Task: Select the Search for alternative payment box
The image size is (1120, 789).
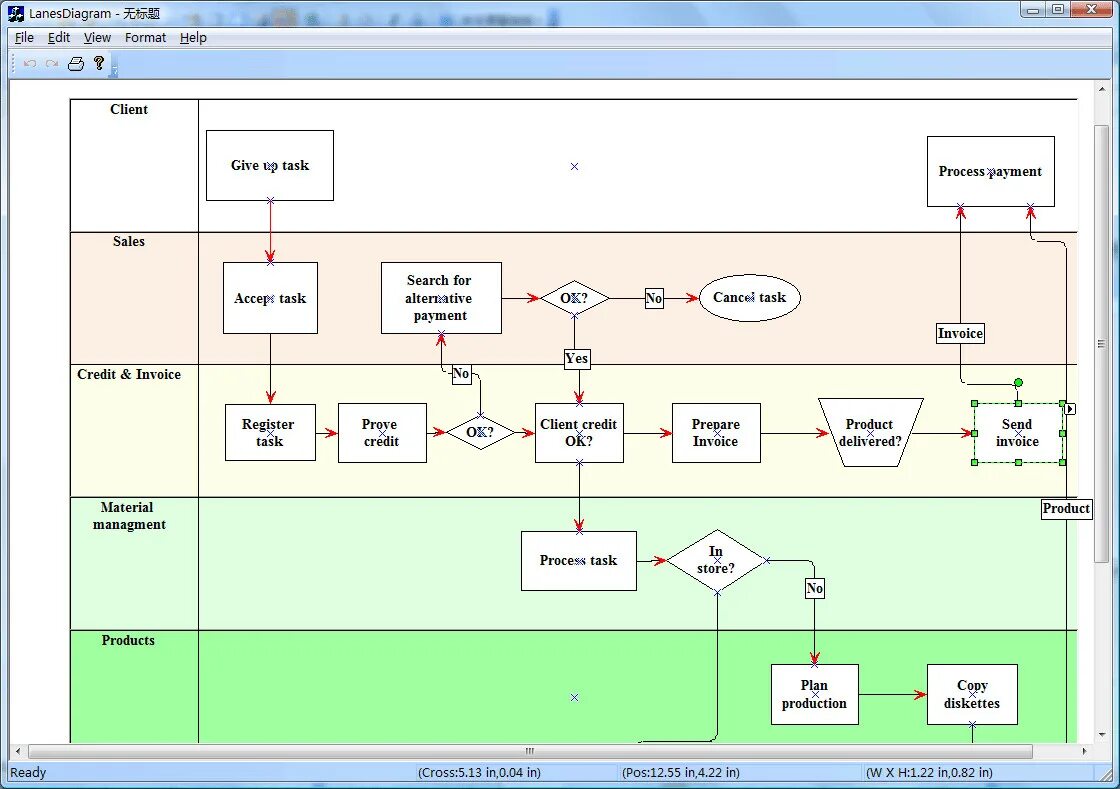Action: pos(441,298)
